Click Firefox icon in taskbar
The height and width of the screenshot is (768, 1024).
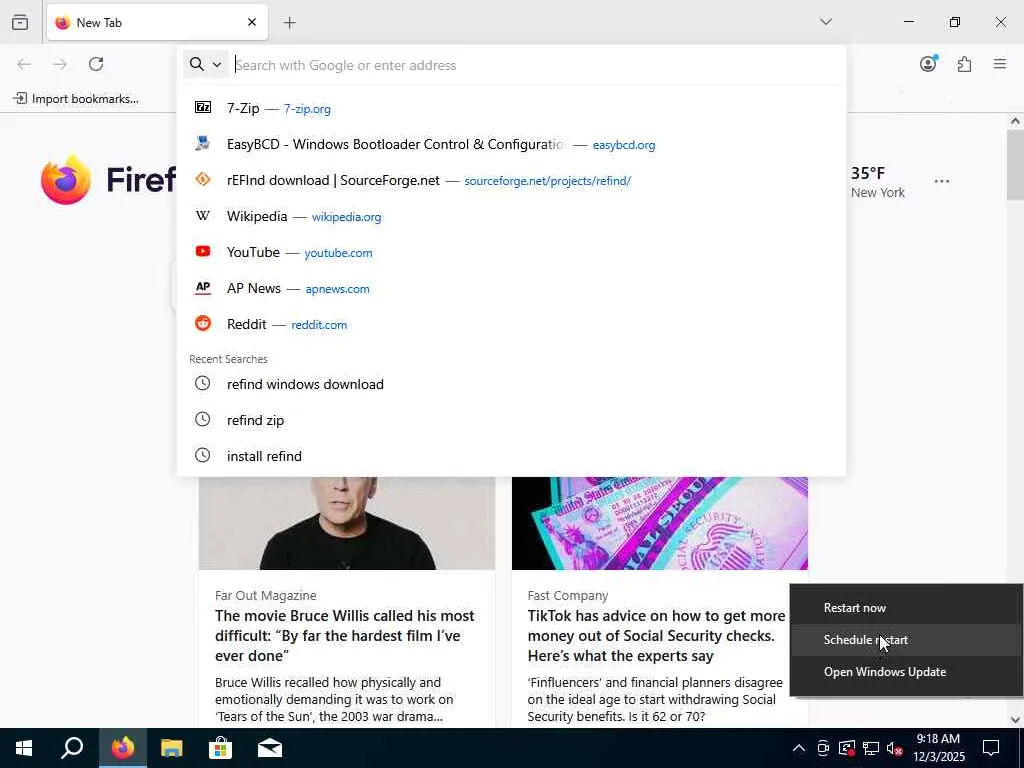click(x=123, y=748)
